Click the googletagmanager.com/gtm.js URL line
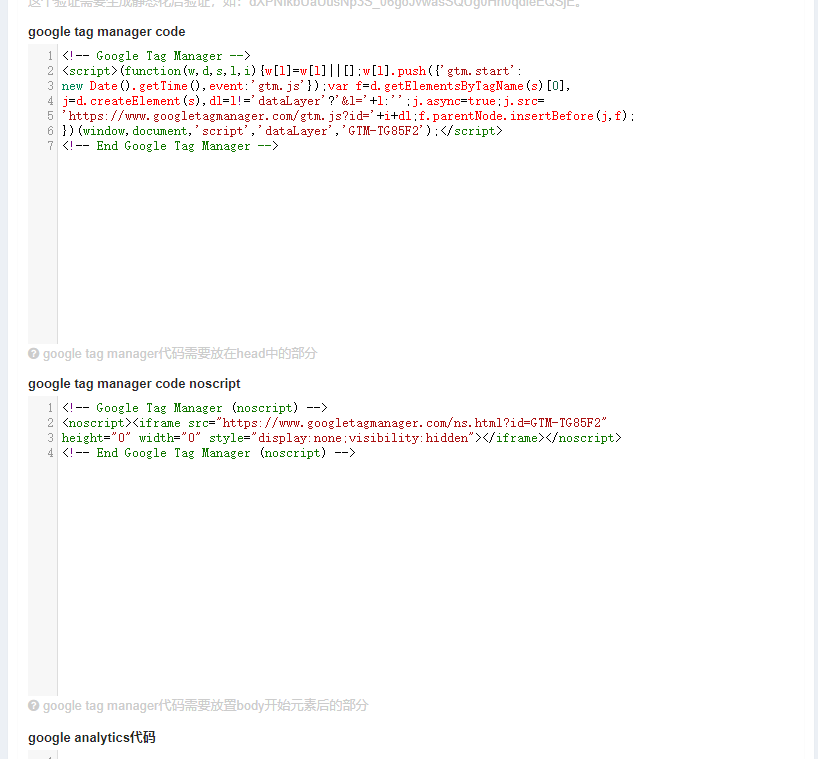 [x=348, y=116]
